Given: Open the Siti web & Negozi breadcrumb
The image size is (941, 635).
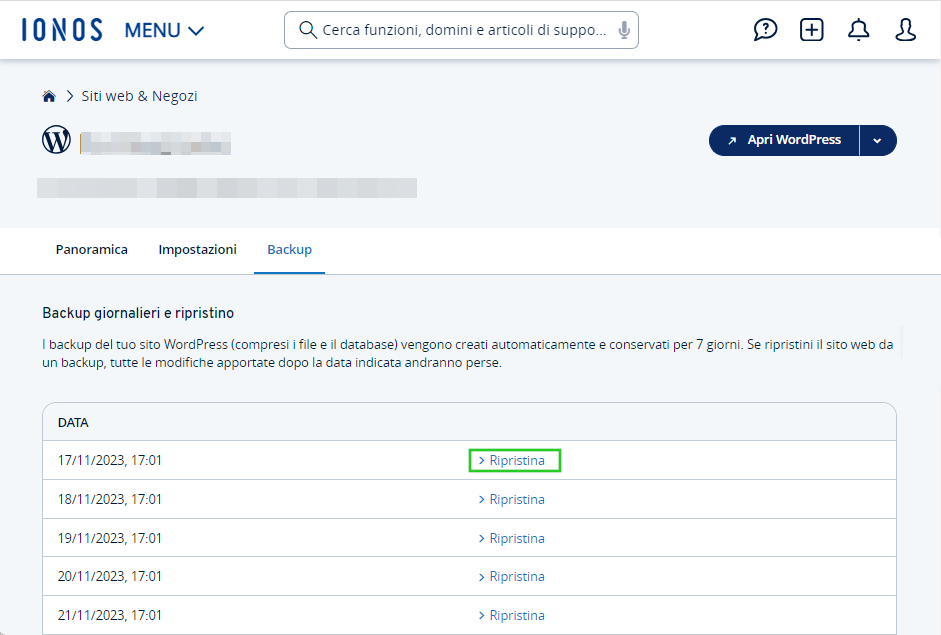Looking at the screenshot, I should (x=139, y=96).
